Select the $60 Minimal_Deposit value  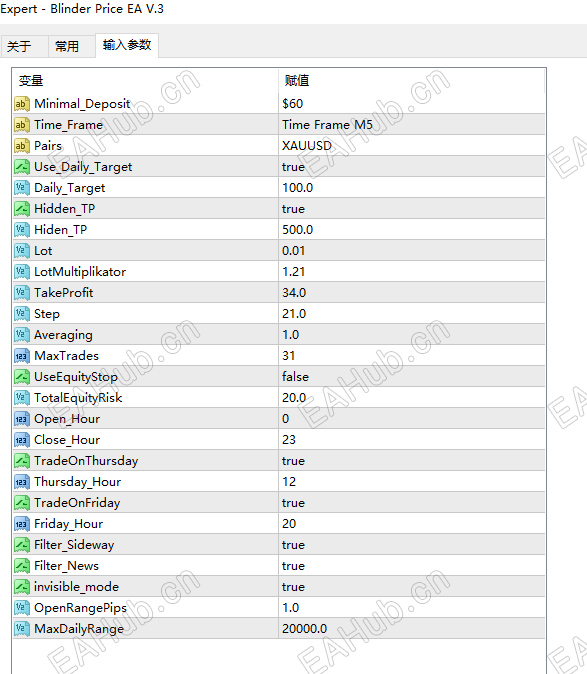click(x=412, y=104)
